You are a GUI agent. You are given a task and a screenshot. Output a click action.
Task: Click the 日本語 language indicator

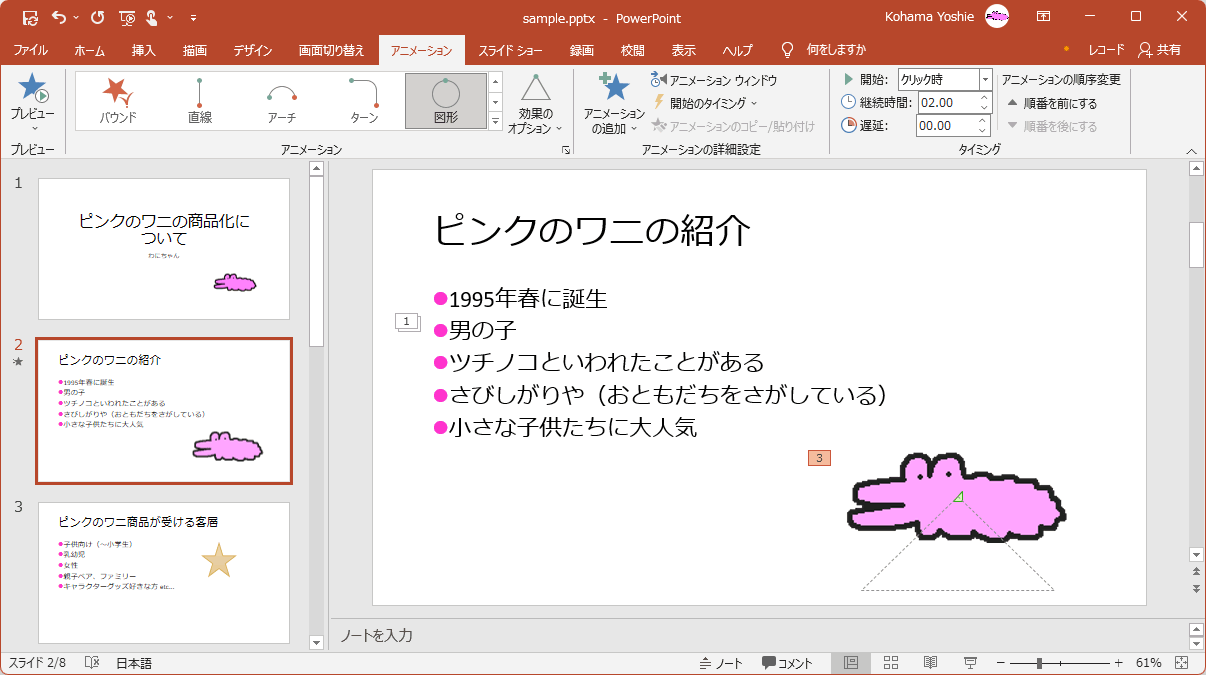134,663
